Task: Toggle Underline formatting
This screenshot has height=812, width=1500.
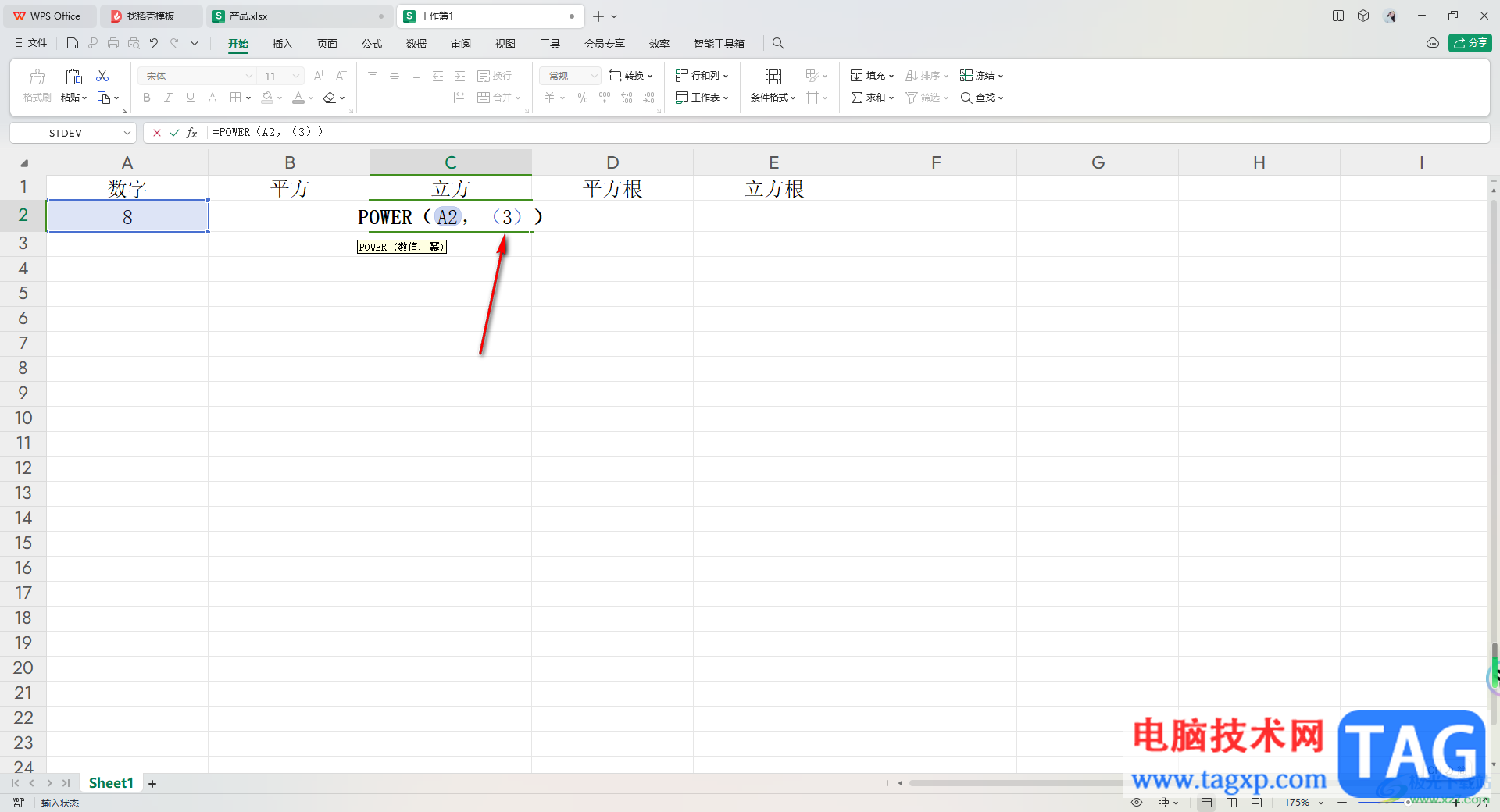Action: pos(190,98)
